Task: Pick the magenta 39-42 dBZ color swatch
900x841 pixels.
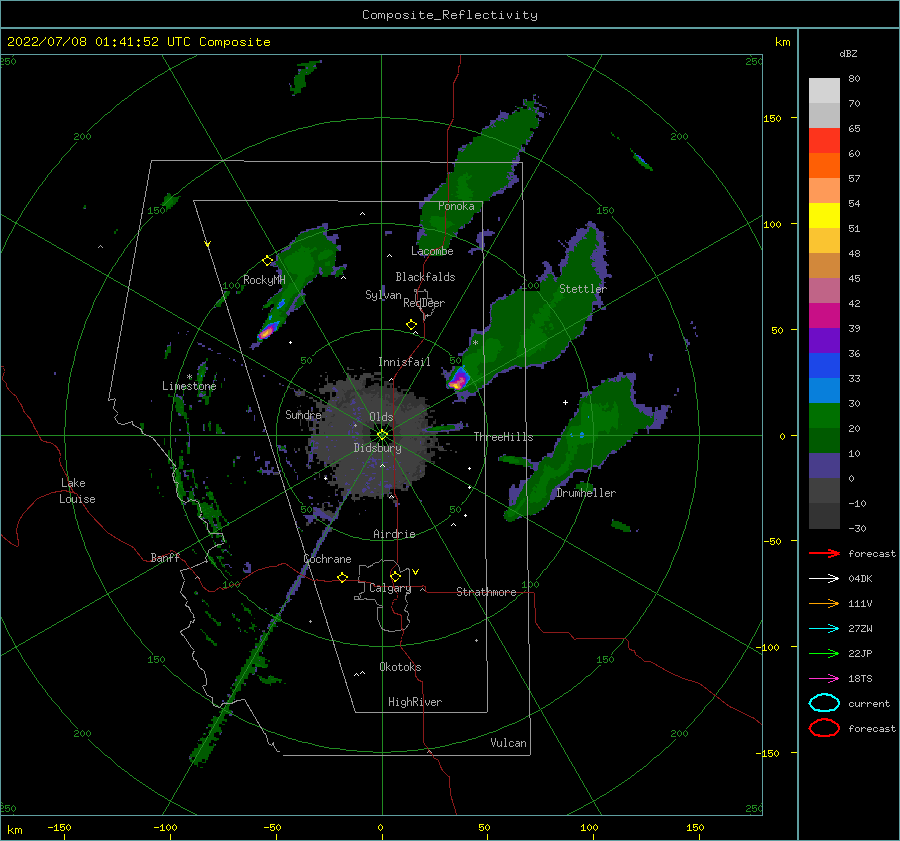Action: (824, 315)
